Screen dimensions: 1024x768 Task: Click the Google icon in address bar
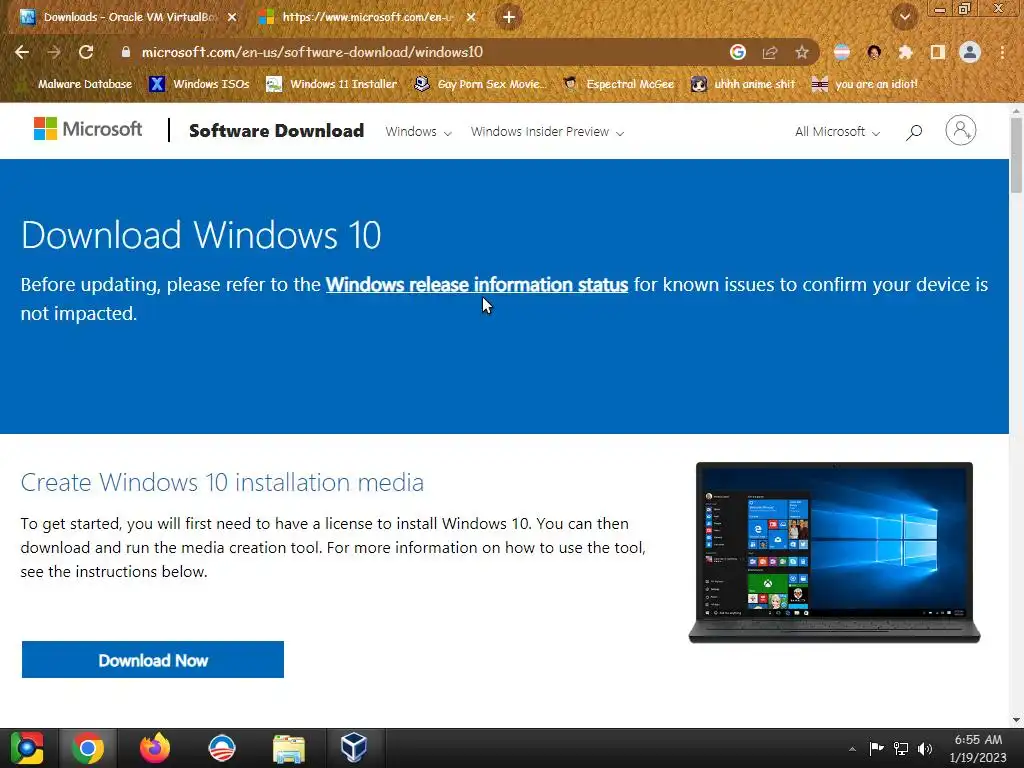click(x=738, y=52)
